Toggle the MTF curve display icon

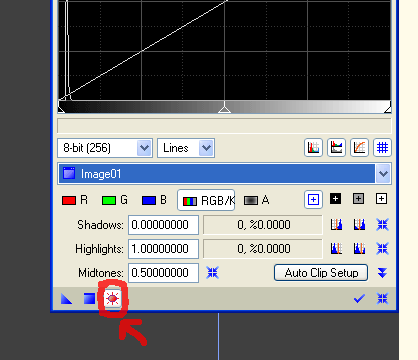(359, 147)
